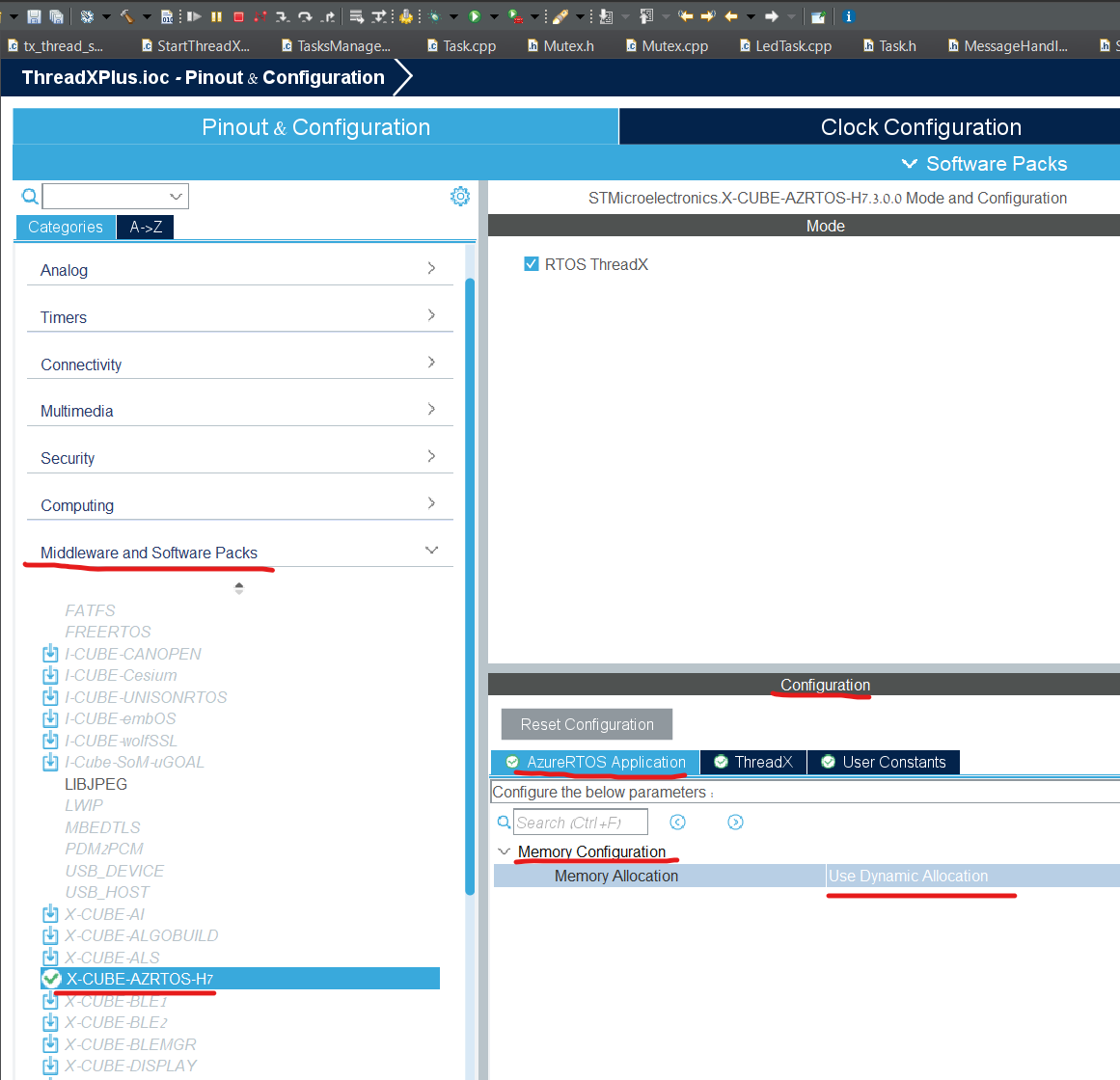Click the download icon beside X-CUBE-AI
The image size is (1120, 1080).
click(49, 913)
